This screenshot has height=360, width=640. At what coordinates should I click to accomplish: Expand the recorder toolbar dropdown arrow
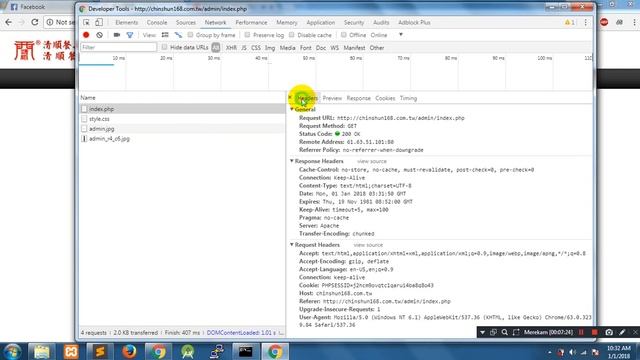482,332
